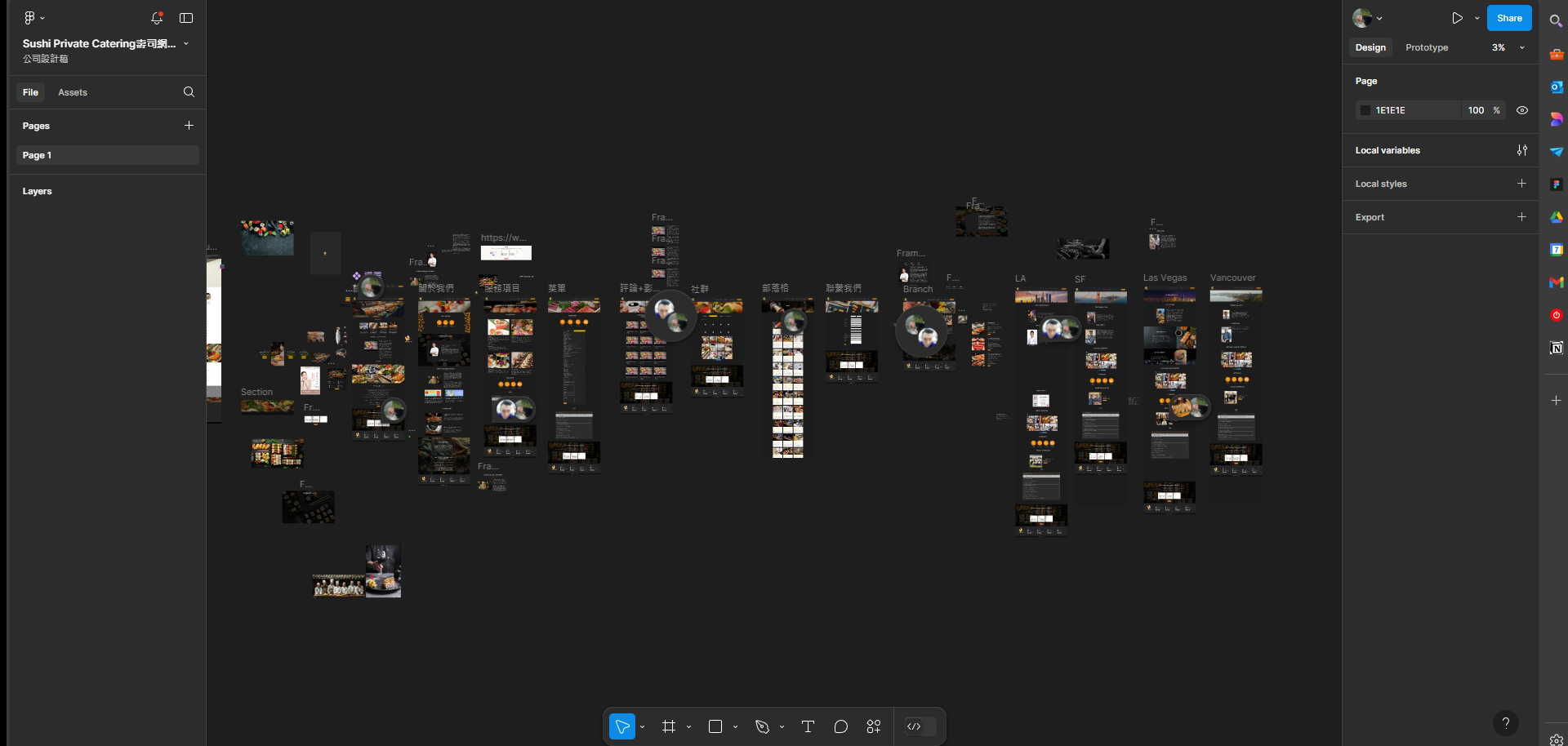Viewport: 1568px width, 746px height.
Task: Expand the zoom percentage dropdown
Action: [1508, 47]
